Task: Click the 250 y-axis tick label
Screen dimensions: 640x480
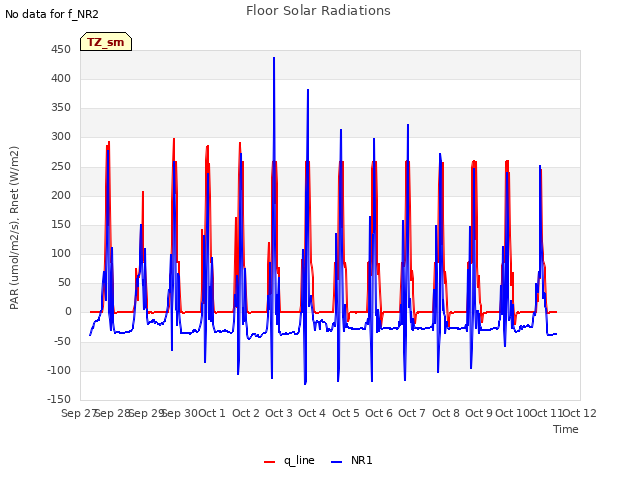Action: (61, 167)
